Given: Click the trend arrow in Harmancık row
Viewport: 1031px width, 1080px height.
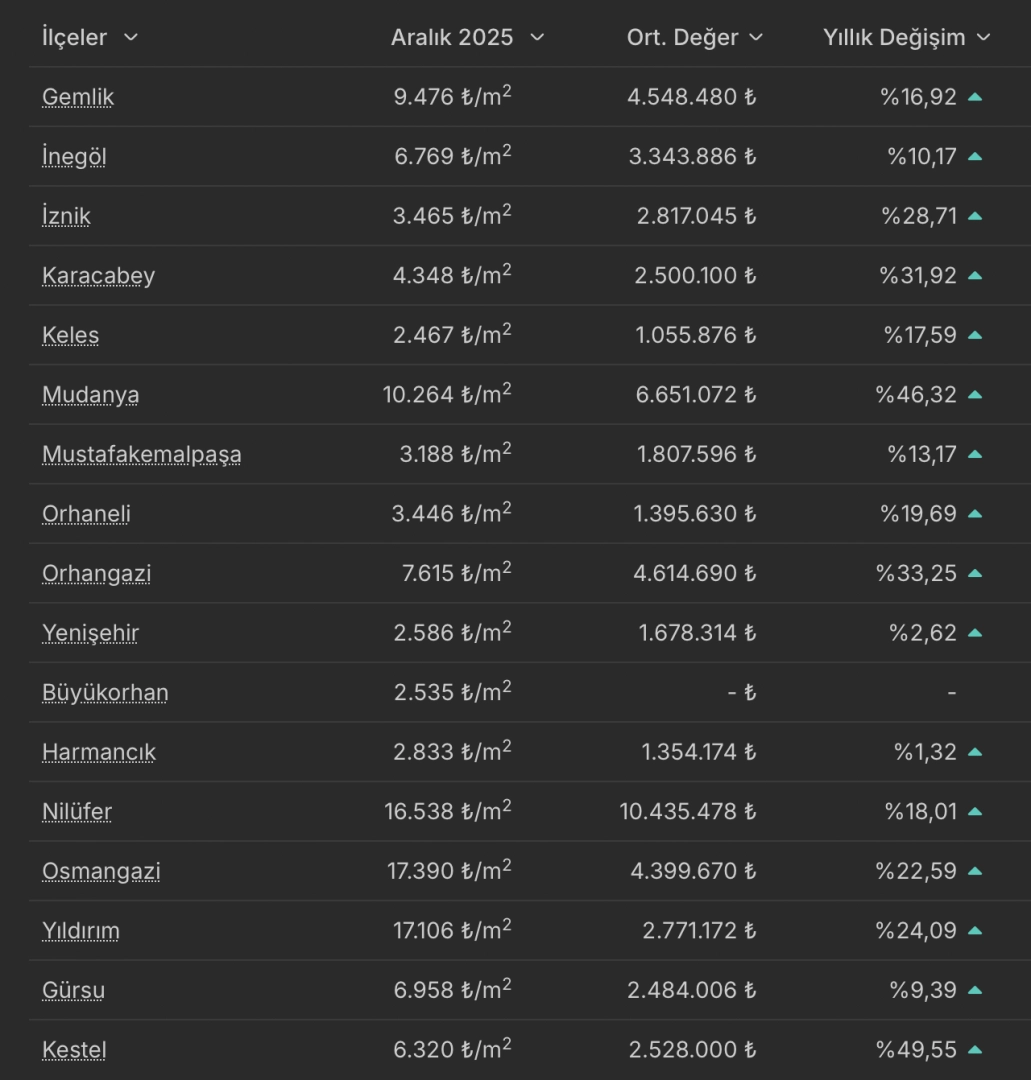Looking at the screenshot, I should (975, 752).
